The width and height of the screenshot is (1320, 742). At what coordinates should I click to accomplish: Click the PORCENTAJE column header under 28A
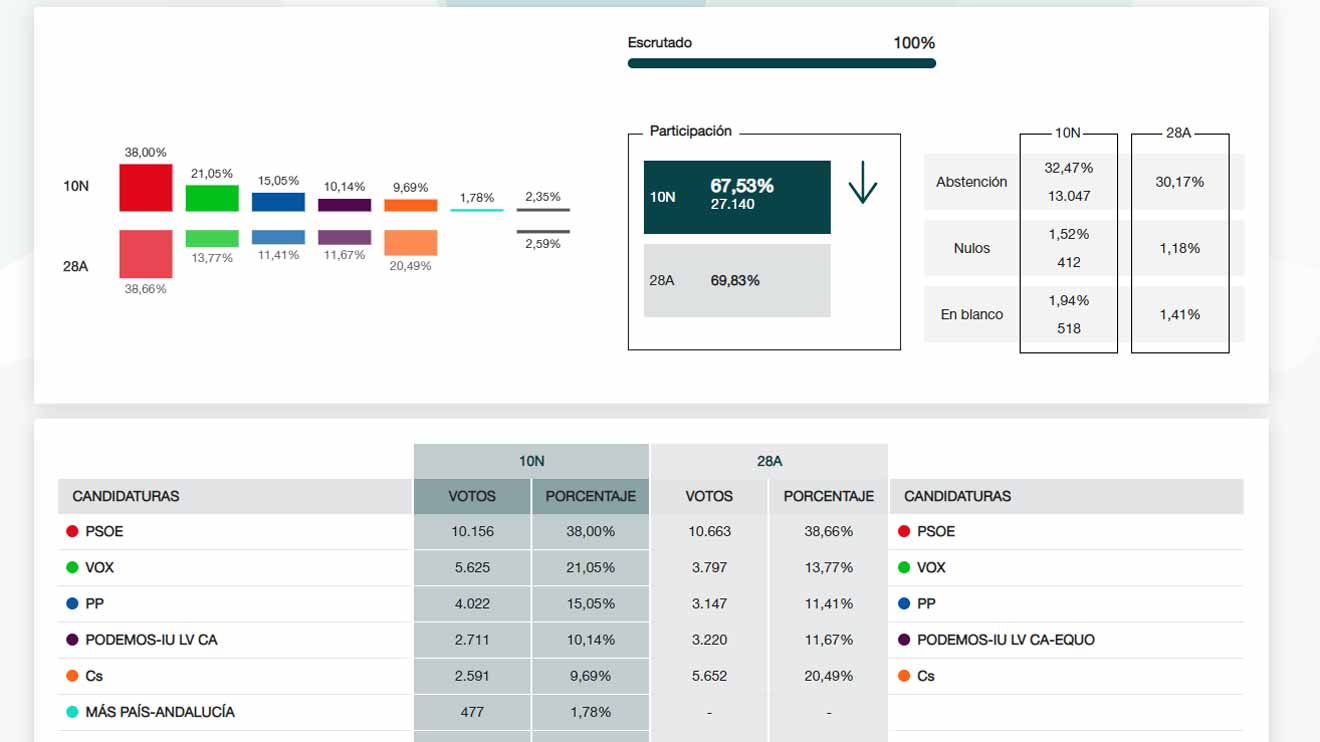pos(828,496)
